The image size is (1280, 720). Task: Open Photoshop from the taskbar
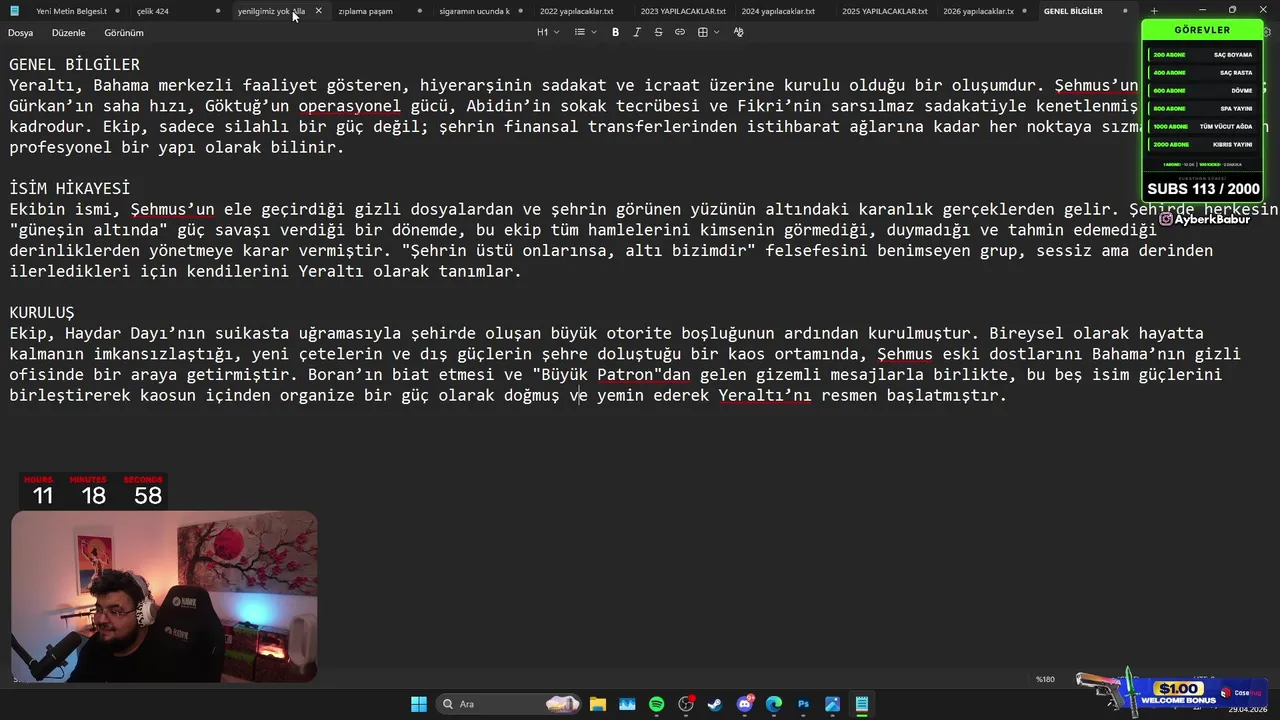pos(803,704)
